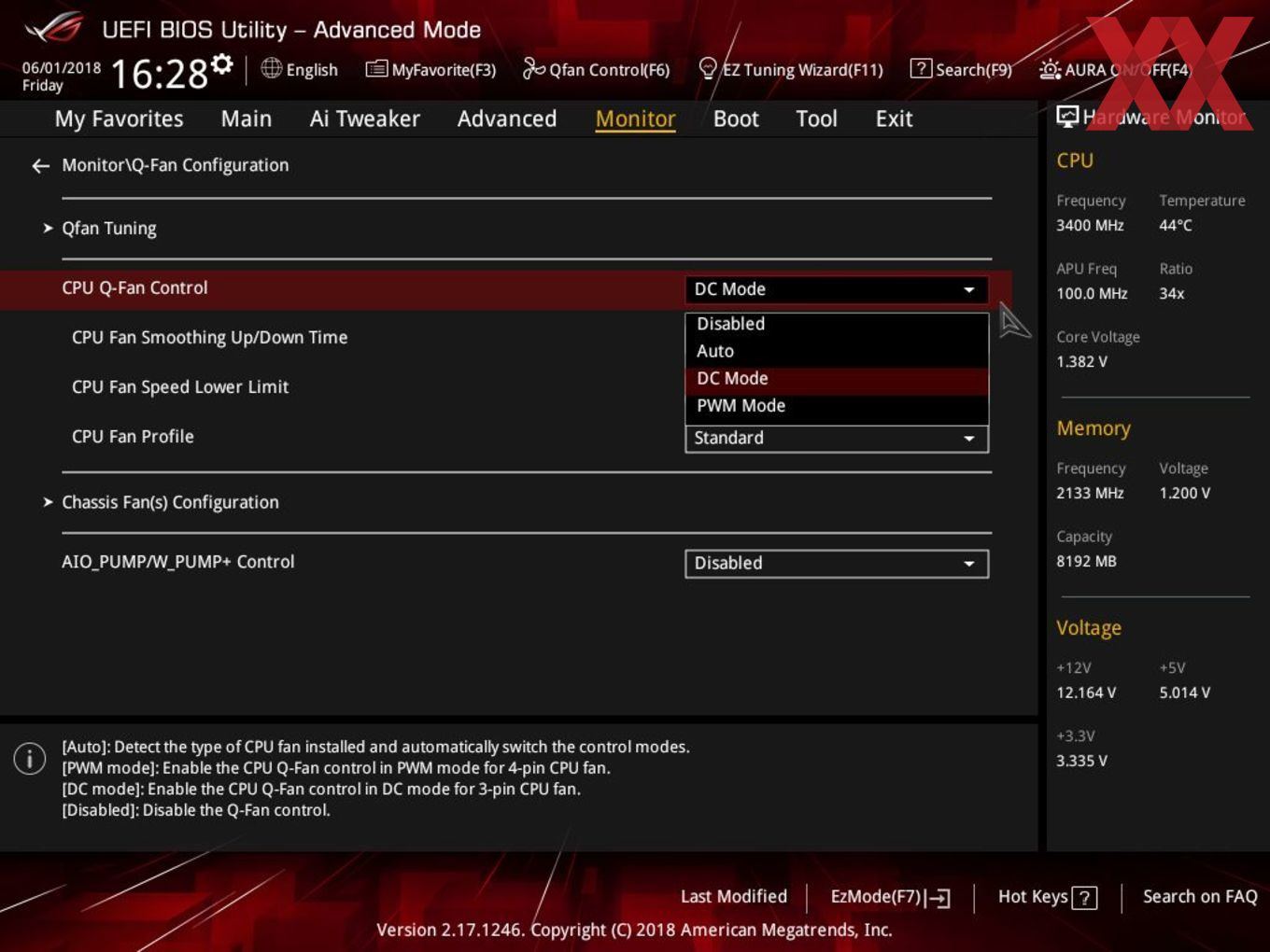Click memory capacity value 8192 MB

pyautogui.click(x=1086, y=561)
